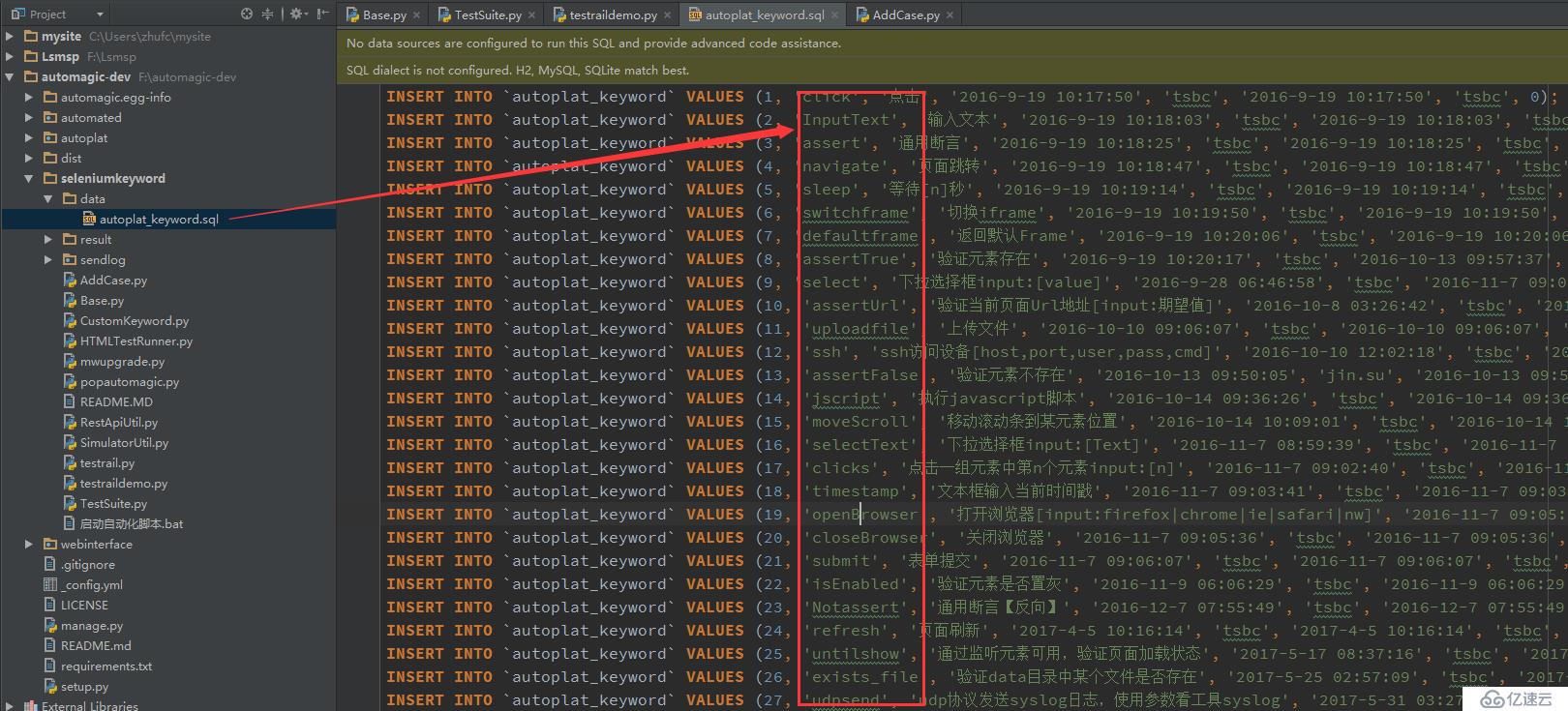Expand the automagic.egg-info folder
Screen dimensions: 1568x711
point(29,97)
